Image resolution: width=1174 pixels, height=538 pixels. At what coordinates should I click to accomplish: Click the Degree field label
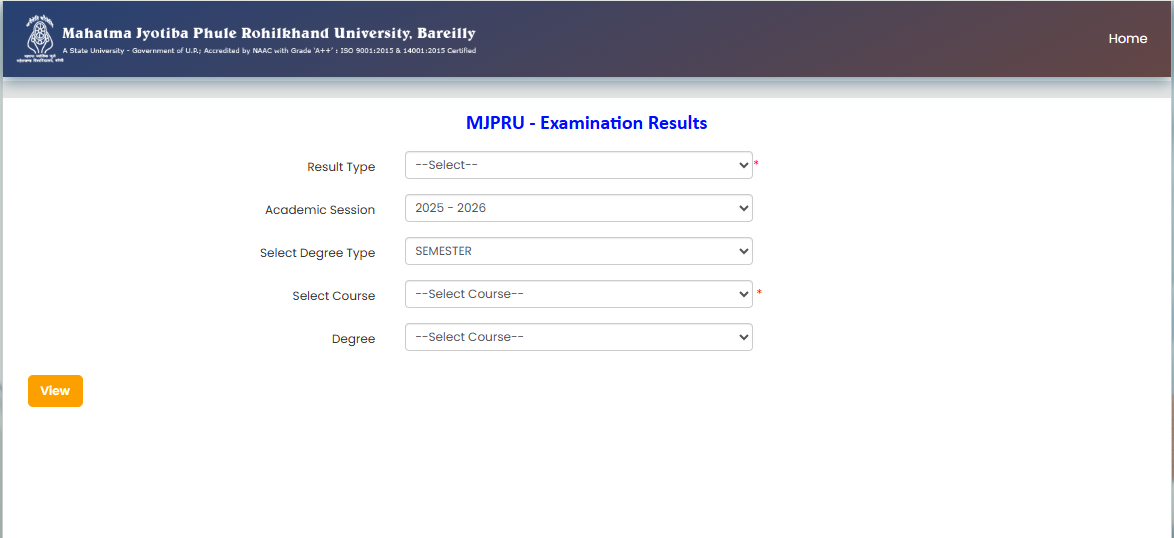coord(353,339)
